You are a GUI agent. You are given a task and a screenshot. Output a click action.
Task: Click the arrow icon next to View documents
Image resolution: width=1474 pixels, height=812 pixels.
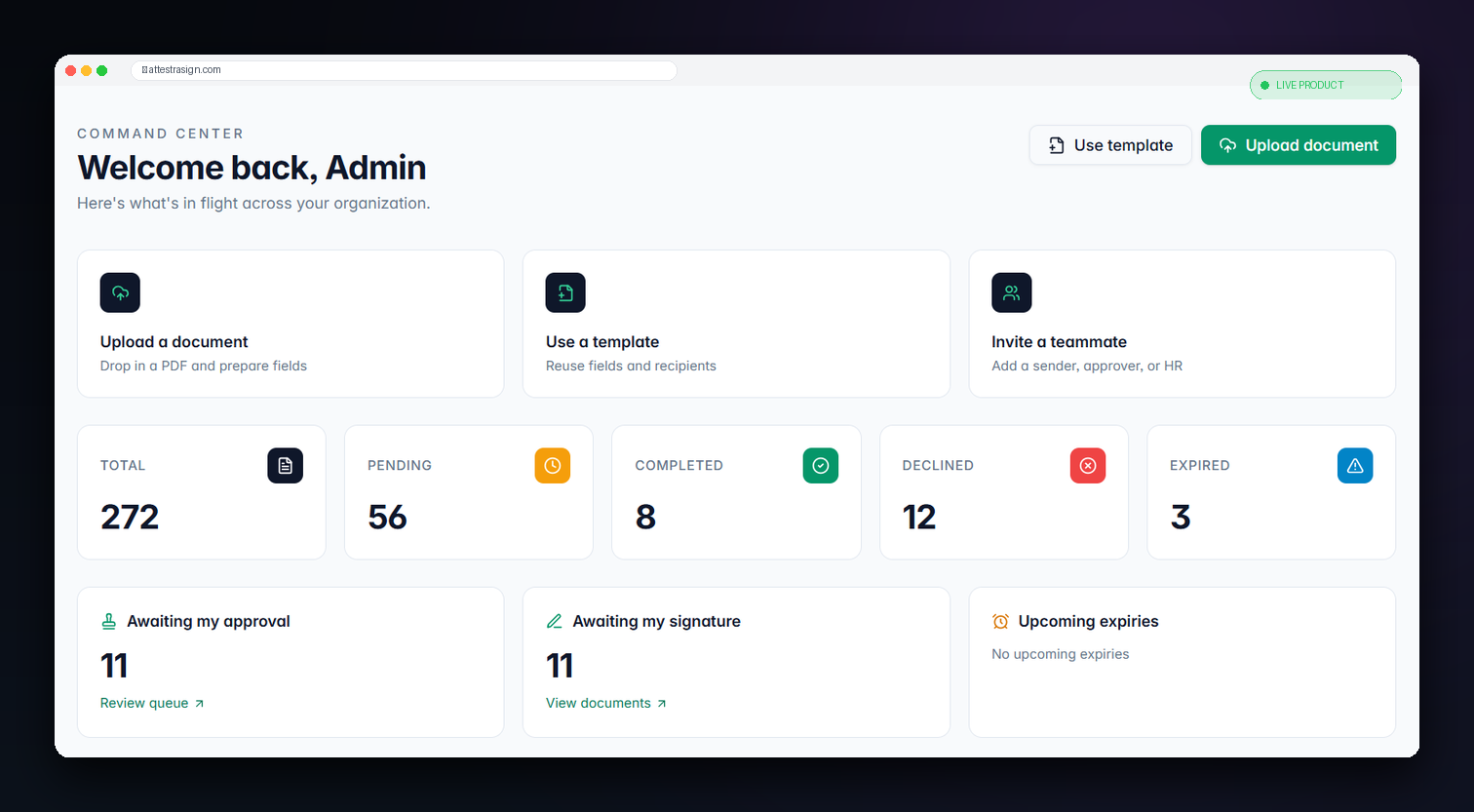(661, 704)
